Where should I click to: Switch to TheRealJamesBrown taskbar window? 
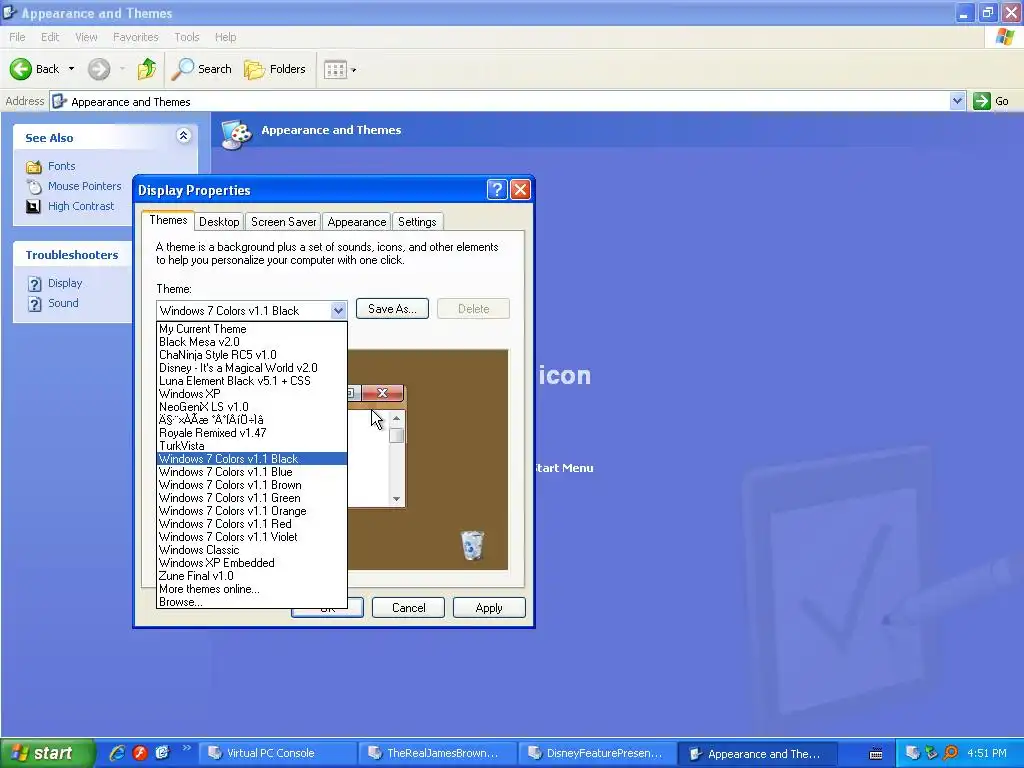438,754
